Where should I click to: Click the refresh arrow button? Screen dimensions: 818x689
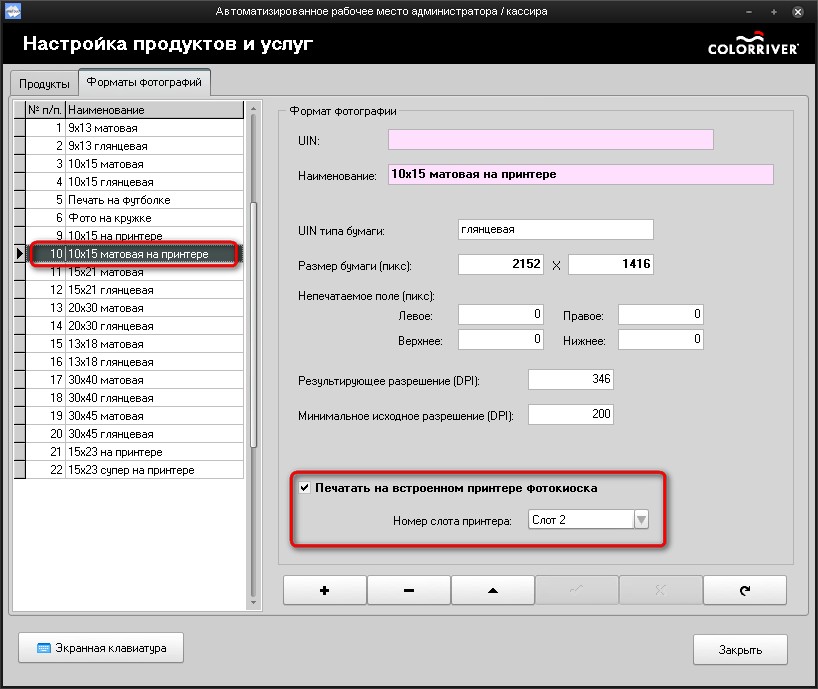click(x=744, y=590)
